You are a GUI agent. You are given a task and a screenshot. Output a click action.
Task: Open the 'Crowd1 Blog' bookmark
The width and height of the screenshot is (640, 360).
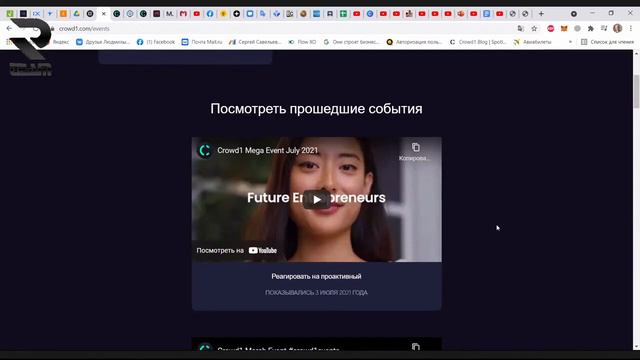coord(478,42)
